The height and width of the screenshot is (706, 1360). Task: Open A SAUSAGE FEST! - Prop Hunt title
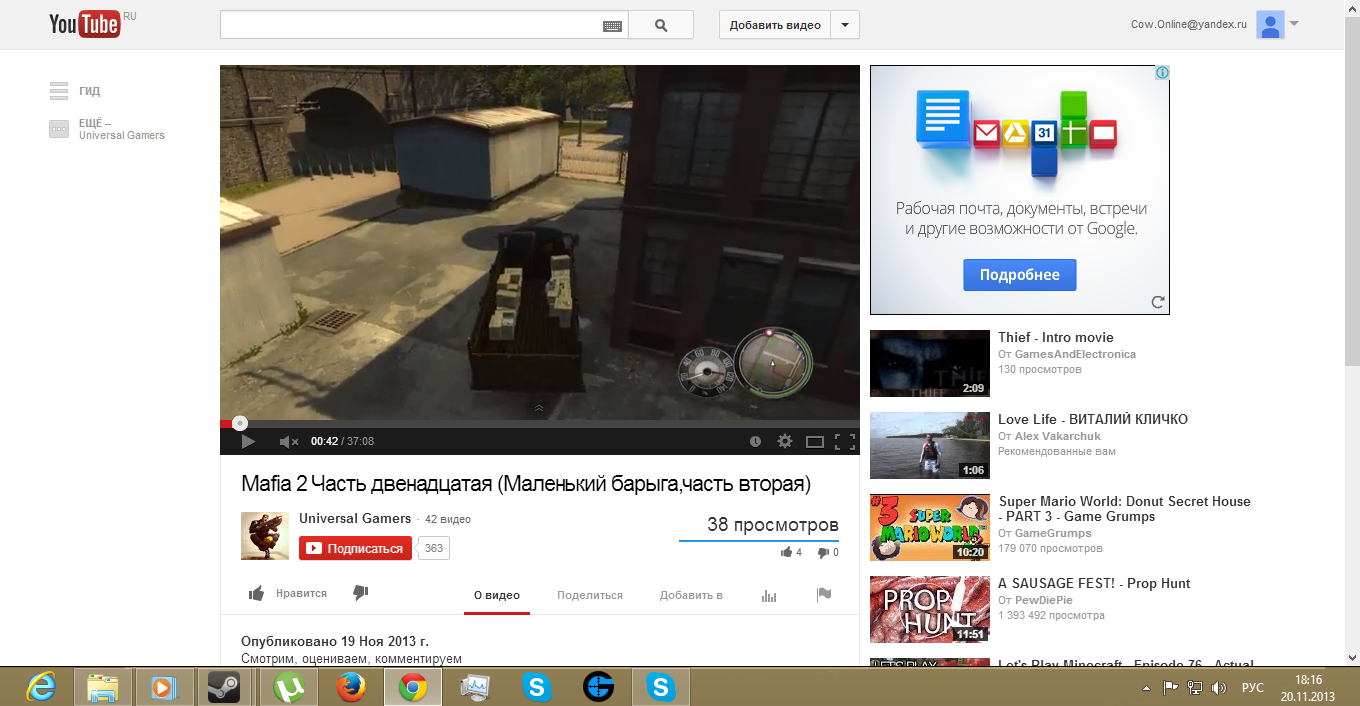(x=1094, y=583)
